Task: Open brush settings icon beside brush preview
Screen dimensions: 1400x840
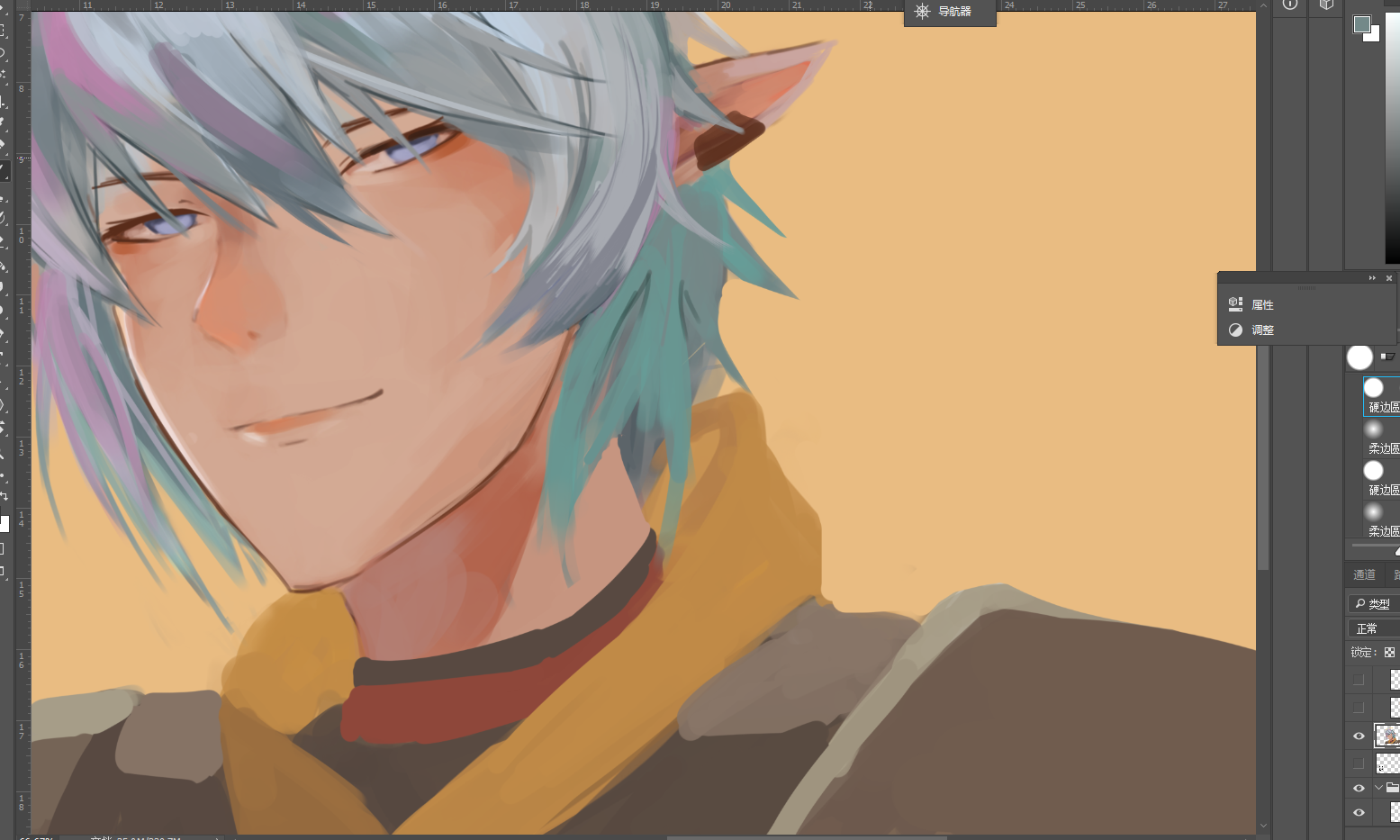Action: click(1387, 357)
